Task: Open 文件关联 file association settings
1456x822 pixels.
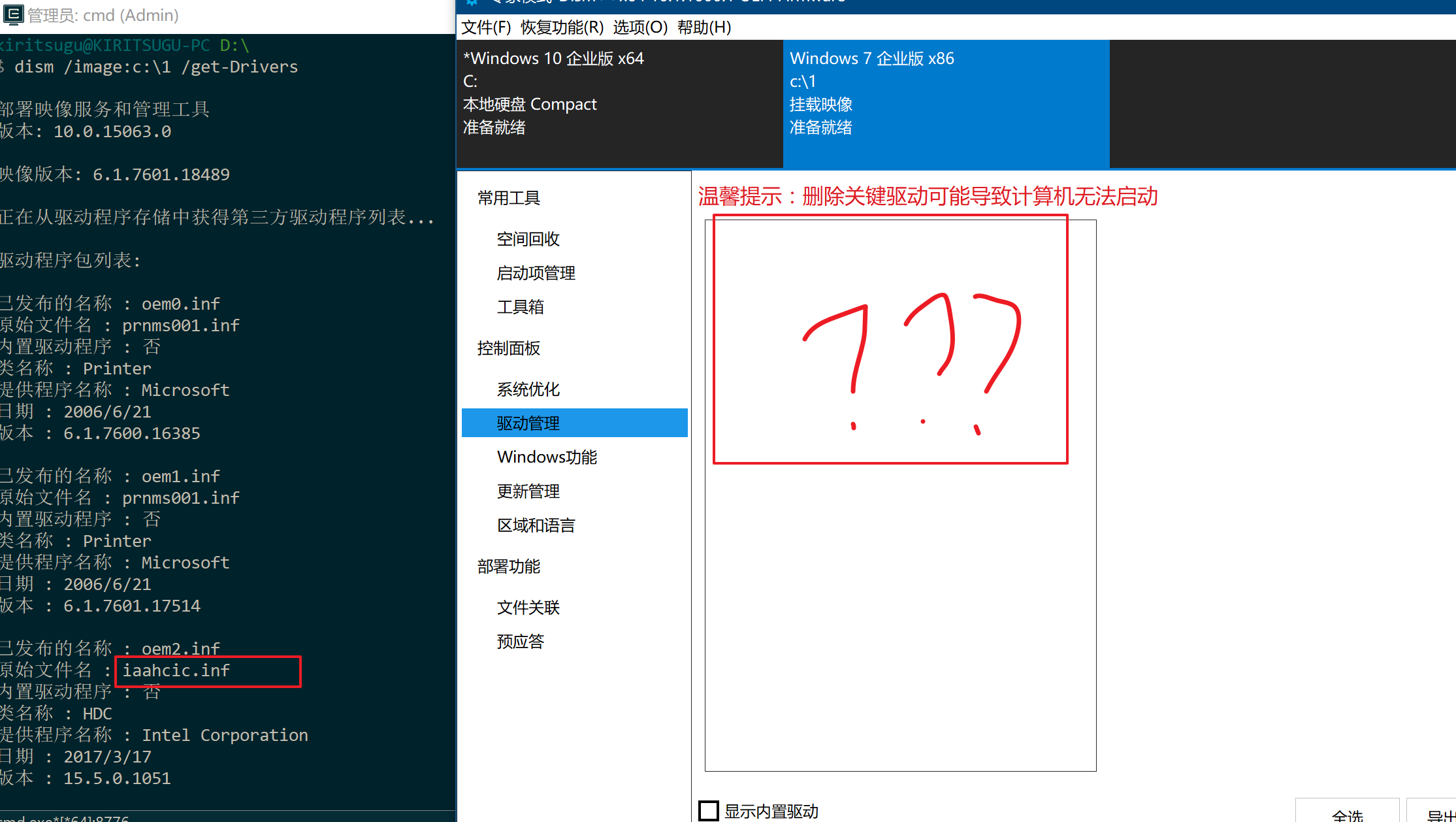Action: point(528,607)
